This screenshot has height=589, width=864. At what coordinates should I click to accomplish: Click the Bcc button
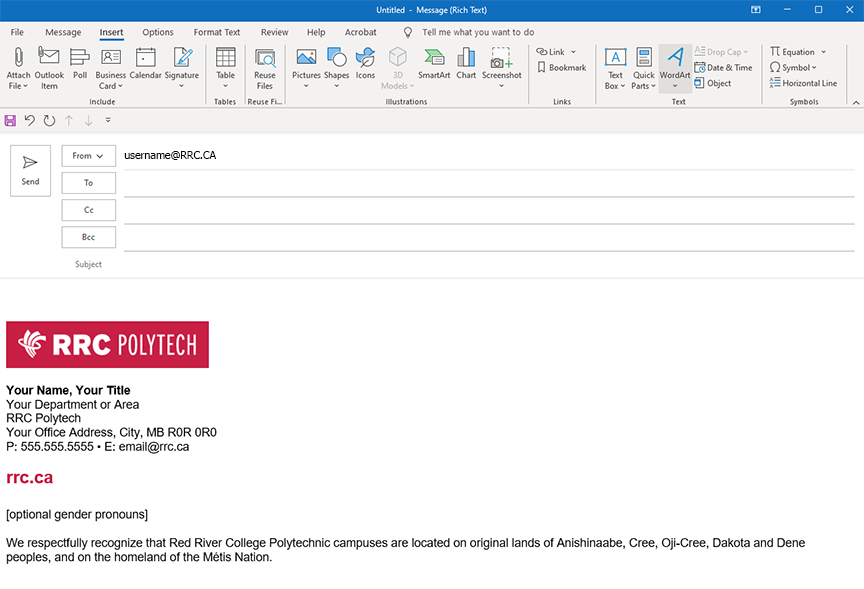[x=88, y=237]
